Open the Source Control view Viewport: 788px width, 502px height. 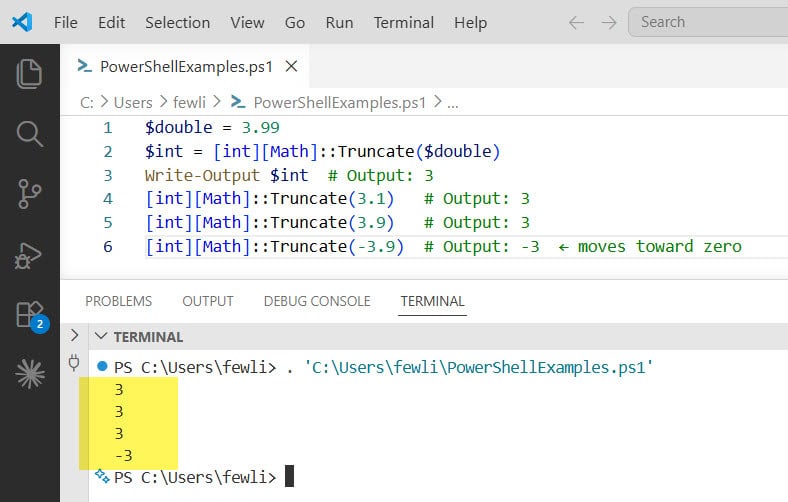point(29,194)
